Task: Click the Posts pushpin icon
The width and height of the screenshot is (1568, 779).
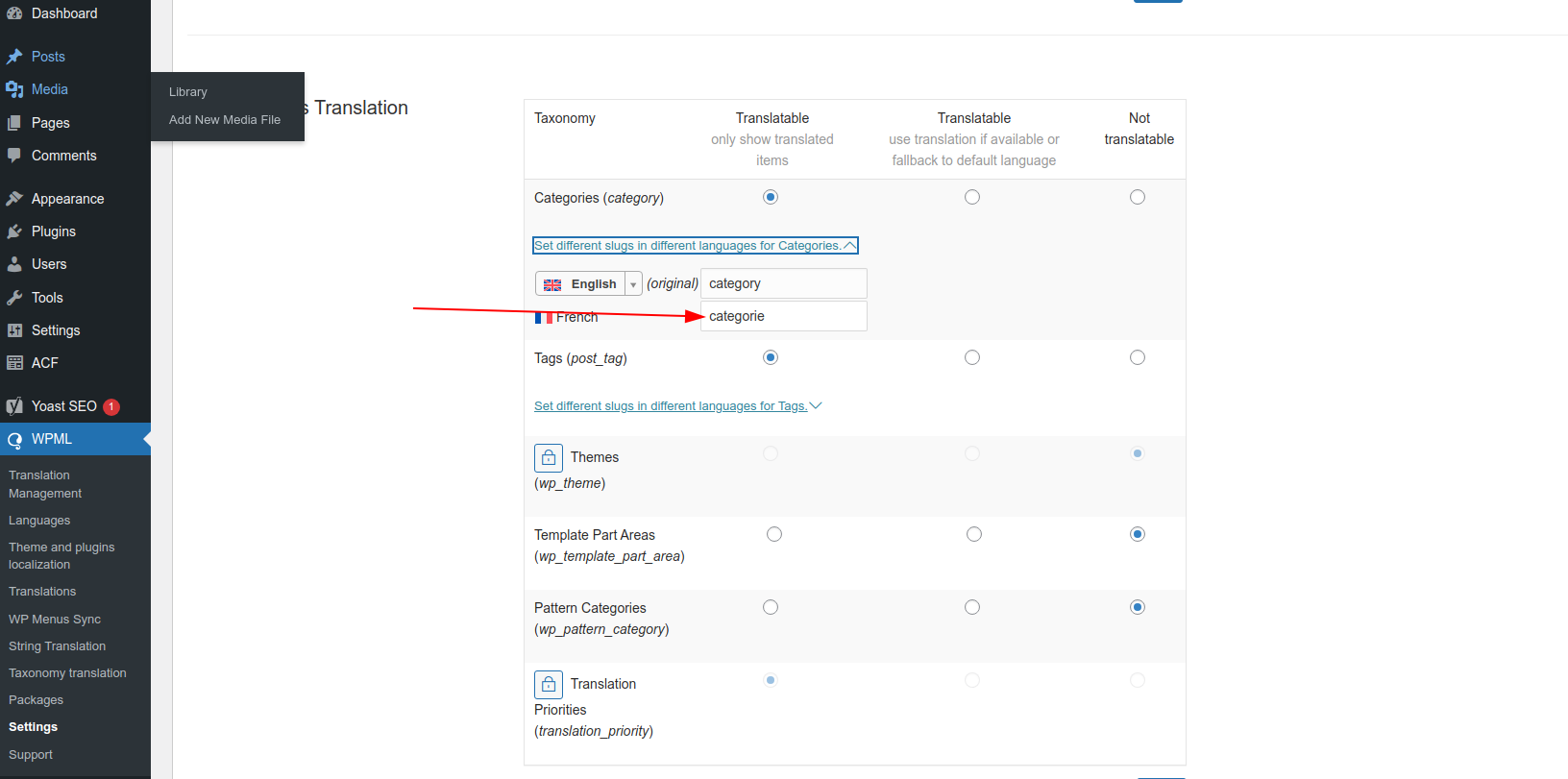Action: point(14,57)
